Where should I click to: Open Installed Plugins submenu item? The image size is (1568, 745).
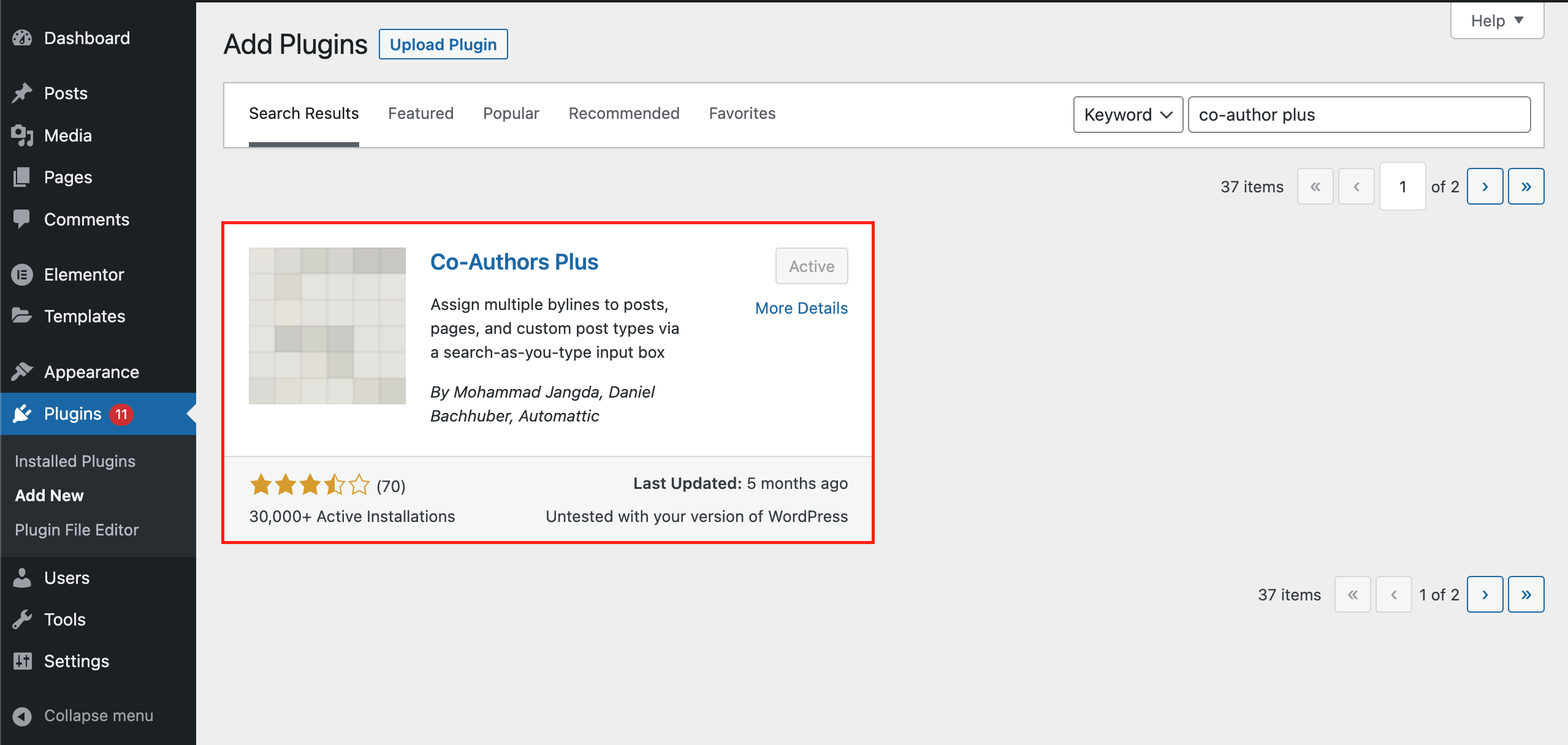point(75,461)
